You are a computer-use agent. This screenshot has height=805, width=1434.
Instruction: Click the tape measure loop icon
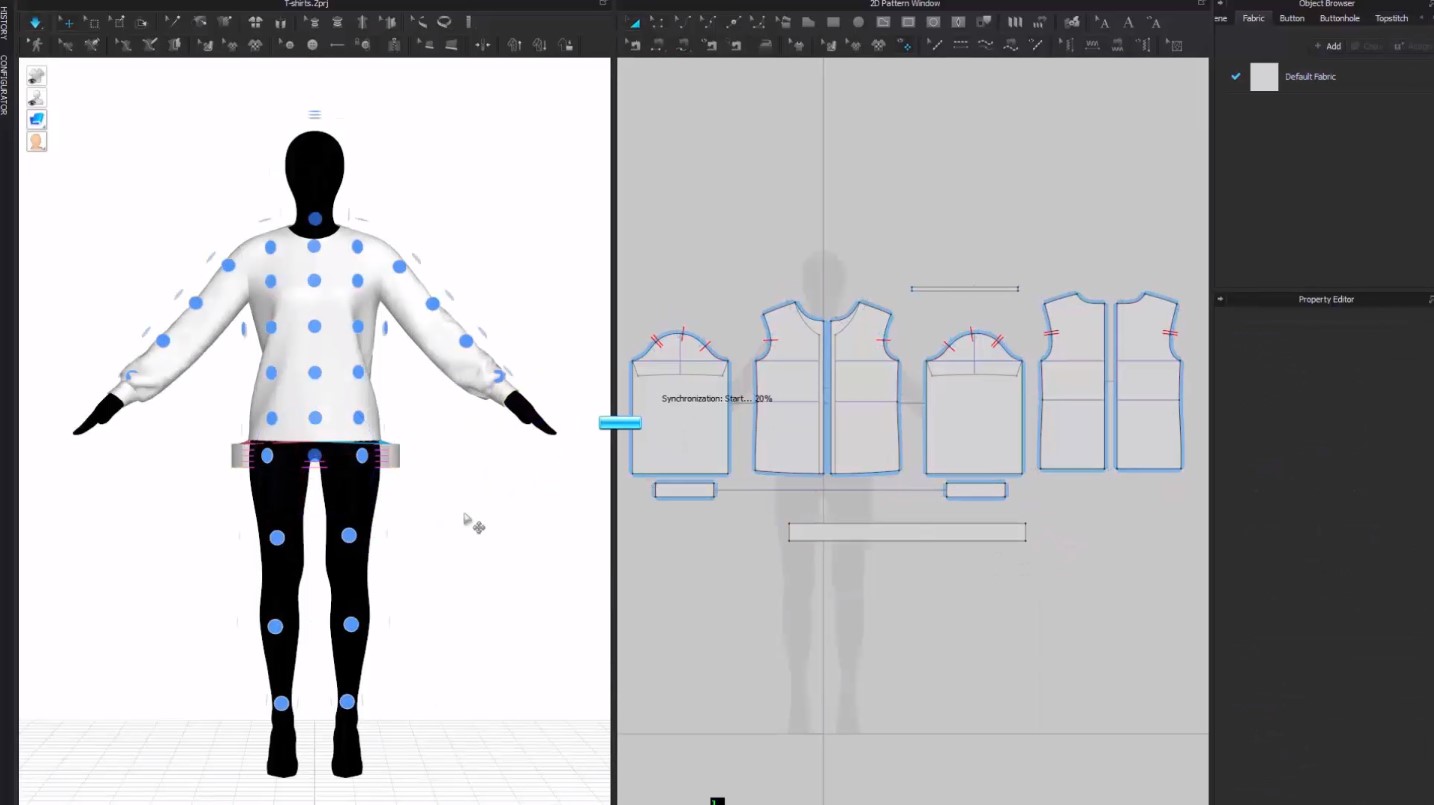[444, 22]
